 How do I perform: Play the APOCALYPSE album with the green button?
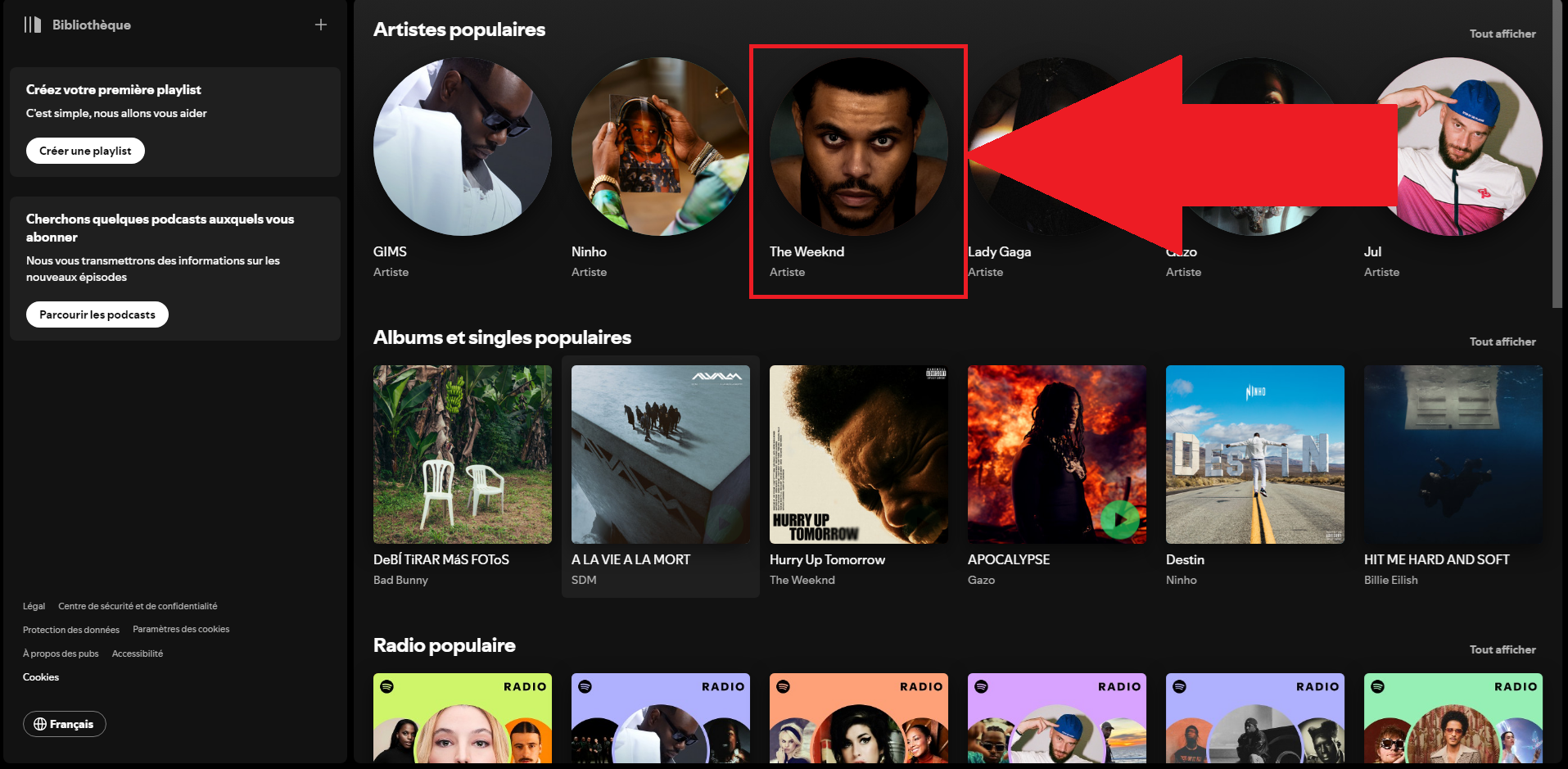point(1119,518)
